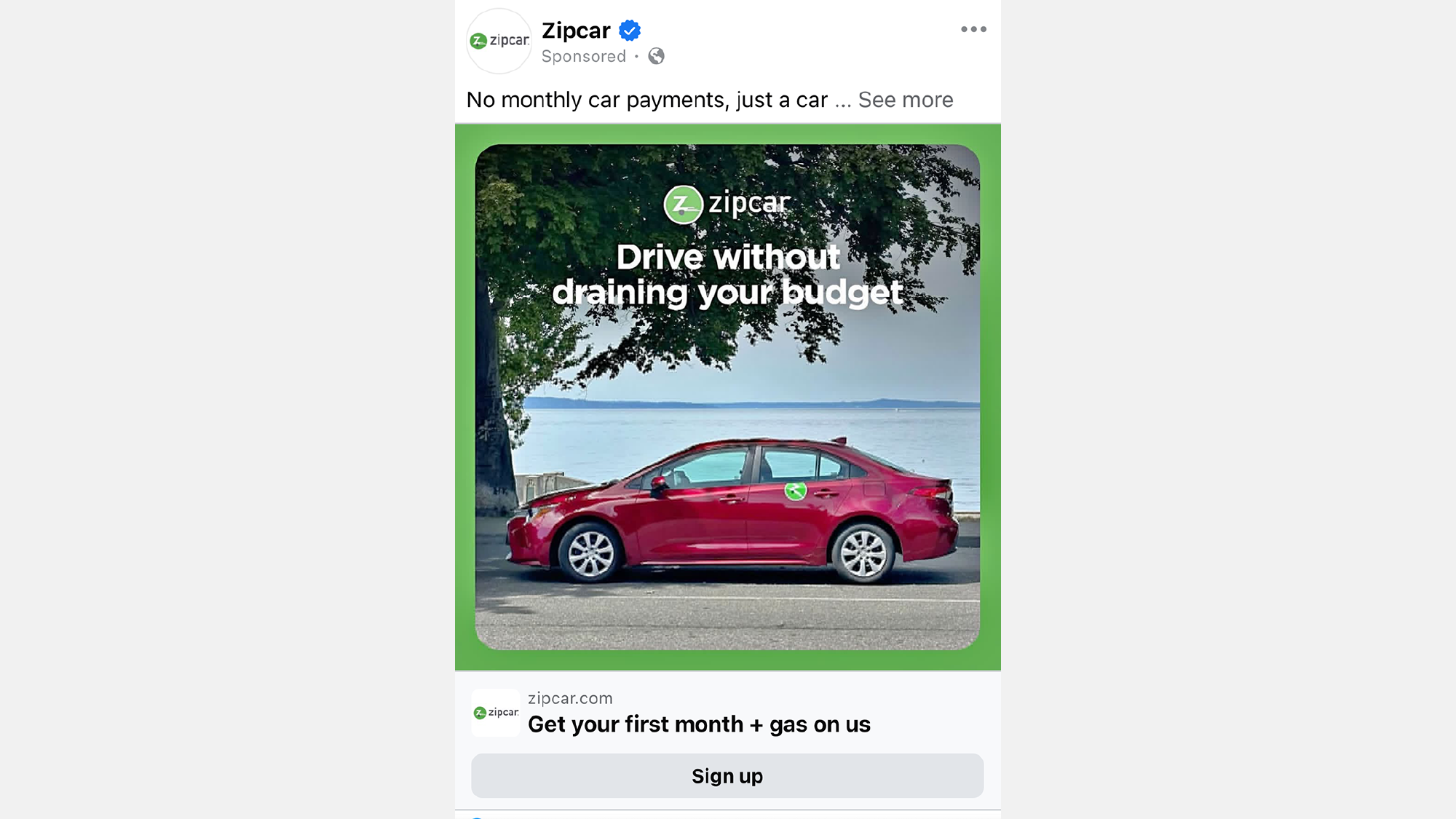Screen dimensions: 1456x819
Task: Open the zipcar.com domain link
Action: [570, 698]
